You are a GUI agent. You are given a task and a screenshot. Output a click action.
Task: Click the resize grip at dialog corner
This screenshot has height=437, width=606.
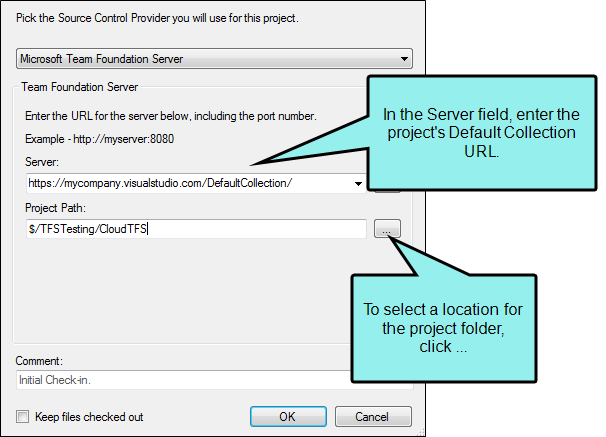421,432
